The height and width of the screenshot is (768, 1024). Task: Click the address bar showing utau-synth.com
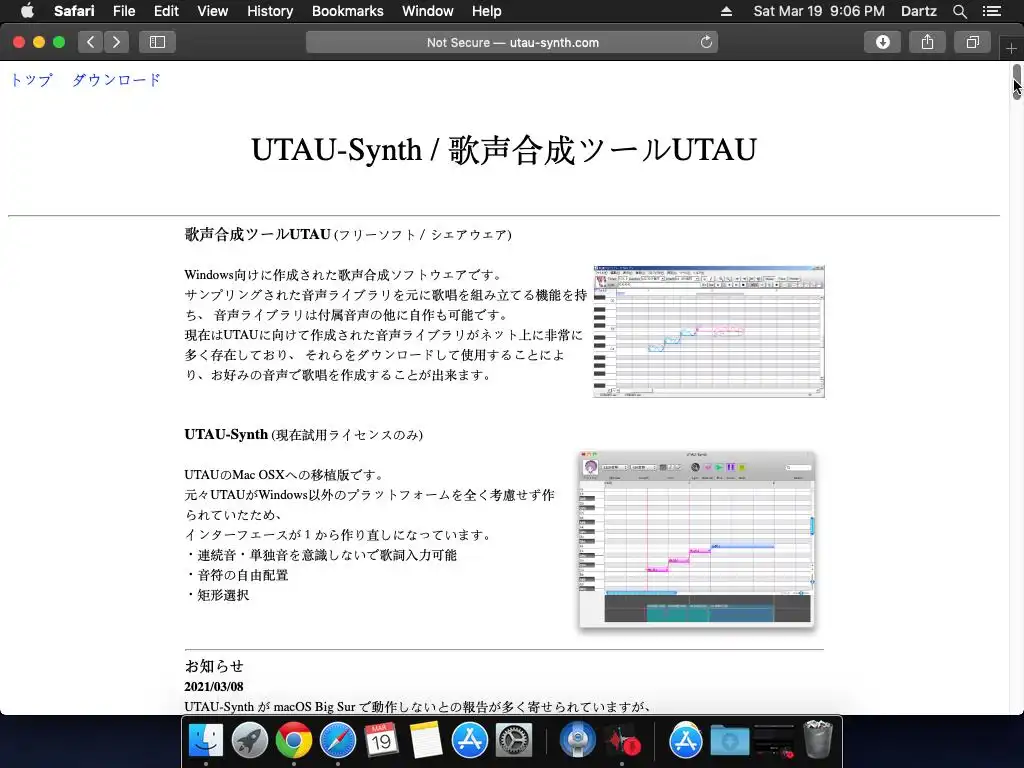pyautogui.click(x=512, y=42)
